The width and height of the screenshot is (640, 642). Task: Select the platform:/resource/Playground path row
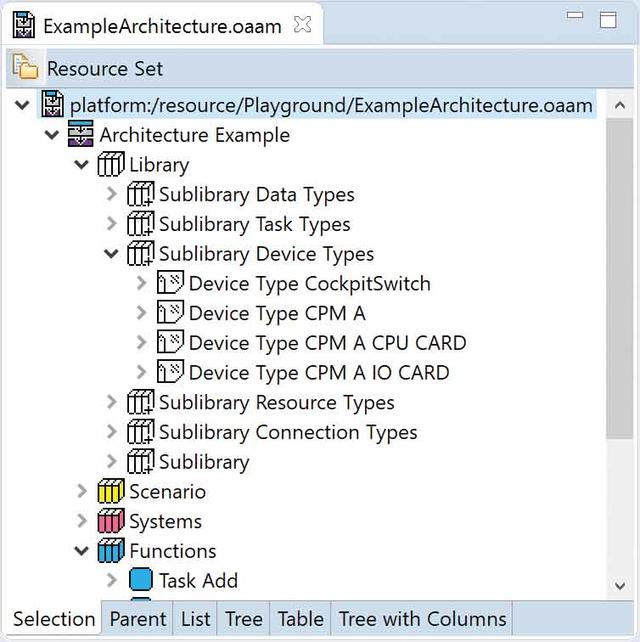[x=331, y=105]
